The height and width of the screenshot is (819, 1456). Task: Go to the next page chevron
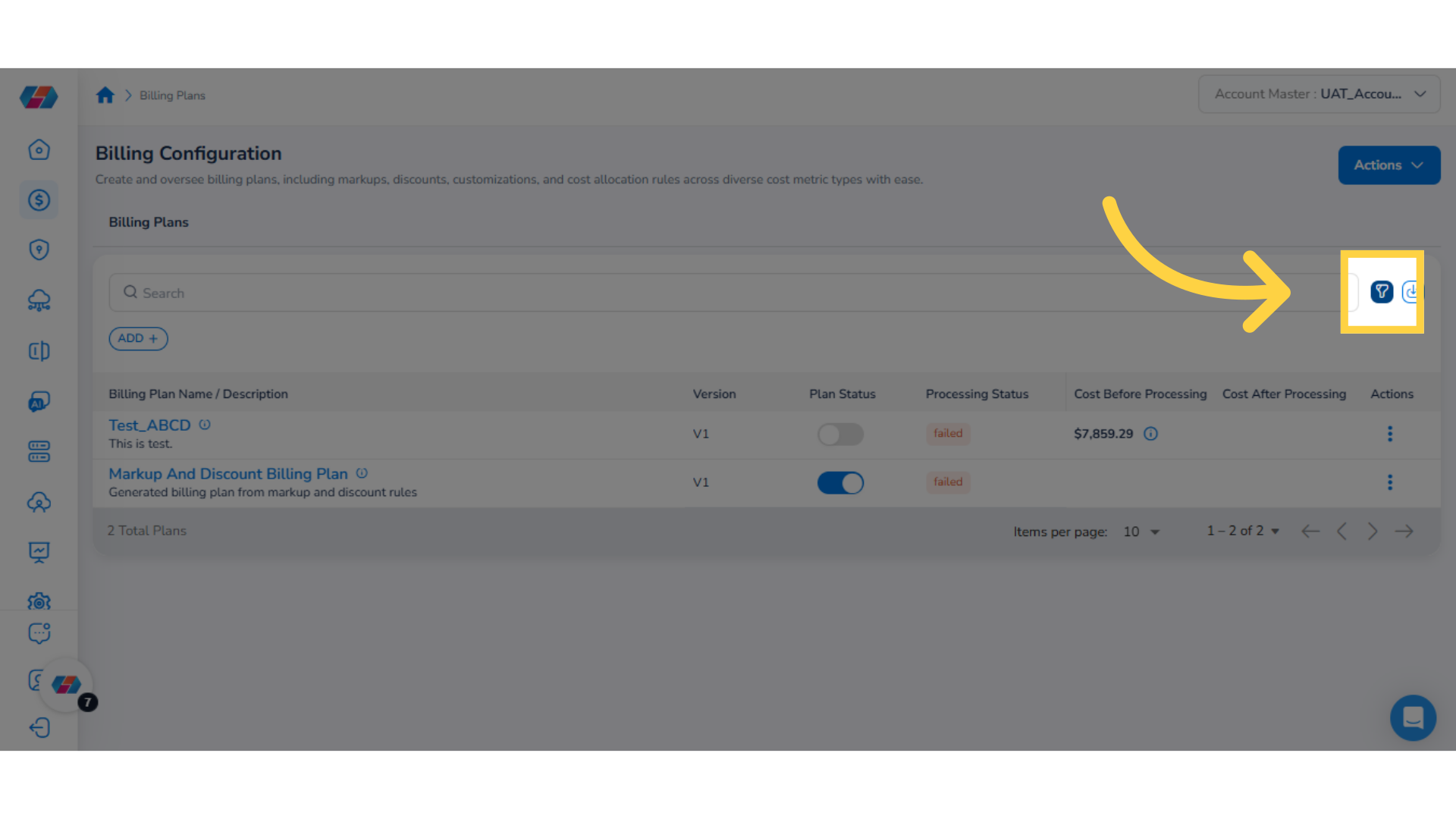1373,532
